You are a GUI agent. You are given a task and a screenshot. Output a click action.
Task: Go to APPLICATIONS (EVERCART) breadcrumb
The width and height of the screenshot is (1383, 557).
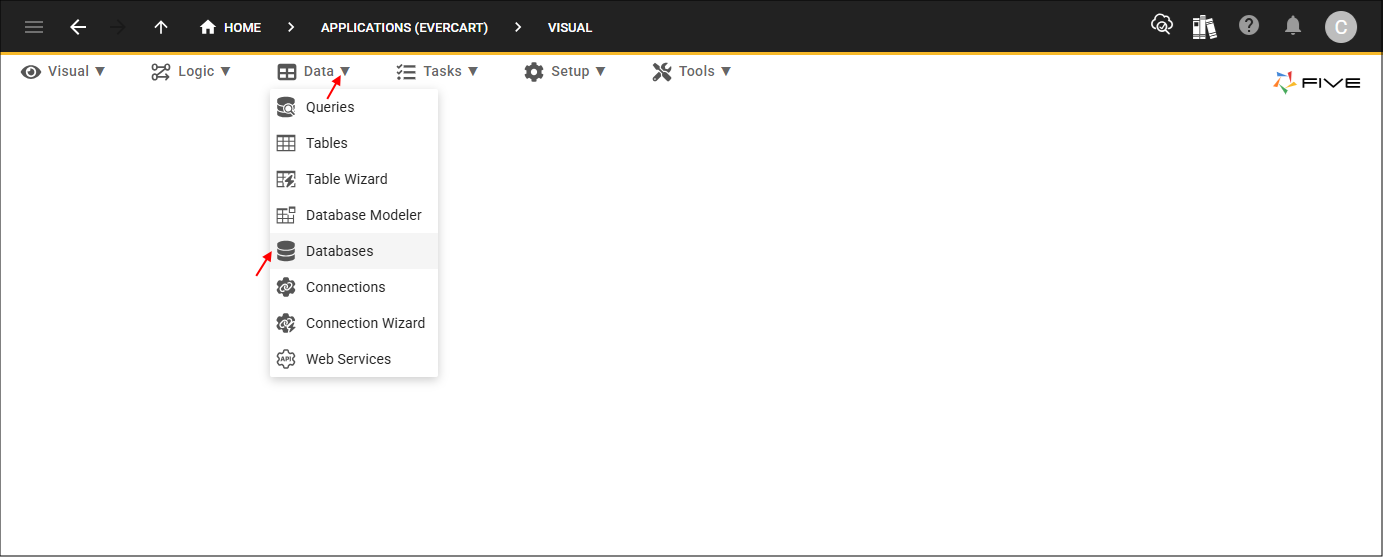click(x=404, y=28)
